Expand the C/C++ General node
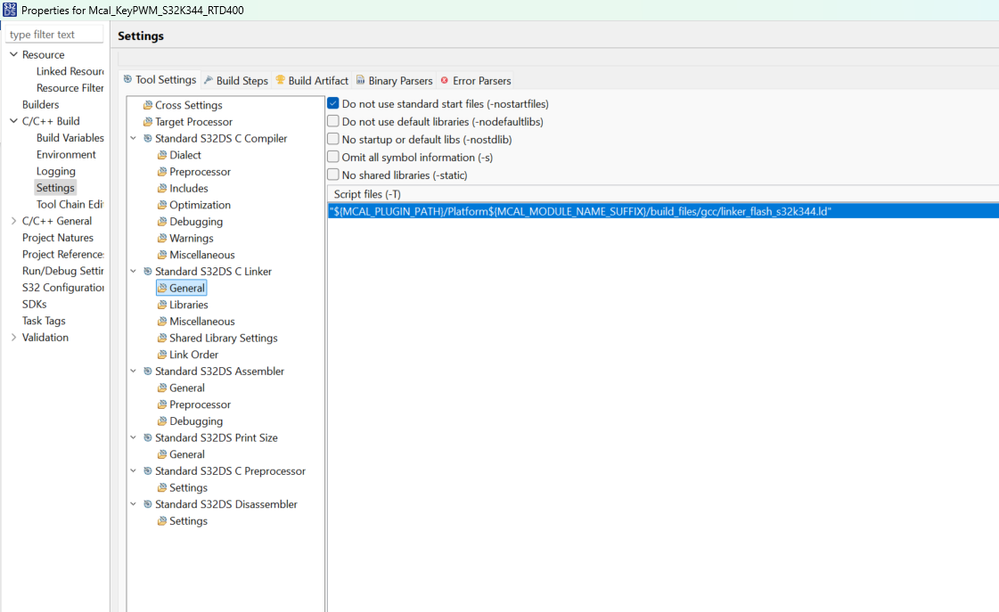Viewport: 999px width, 612px height. point(13,220)
